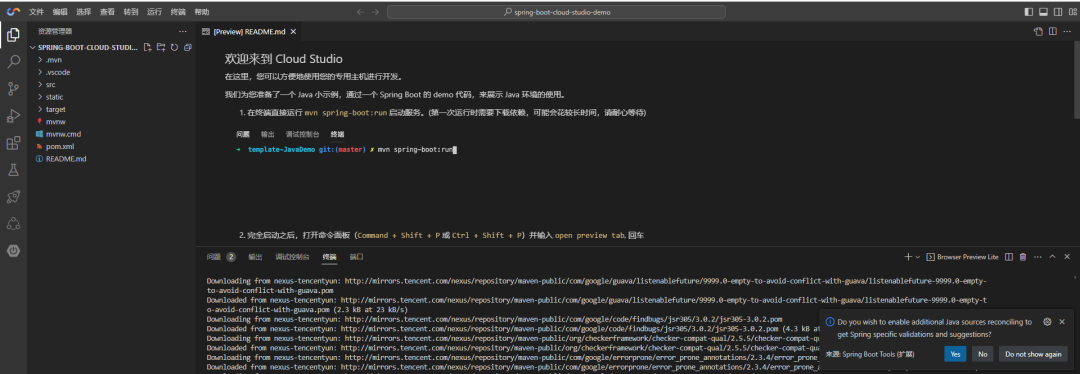Toggle secondary side bar visibility
The width and height of the screenshot is (1080, 374).
pos(1057,12)
